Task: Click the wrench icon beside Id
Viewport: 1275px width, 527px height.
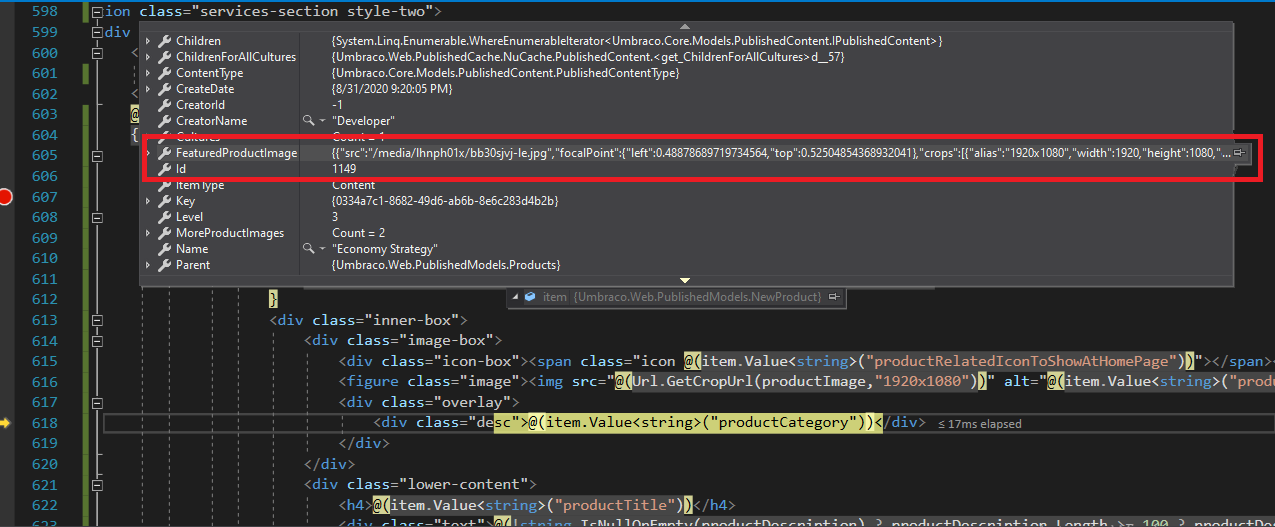Action: point(164,169)
